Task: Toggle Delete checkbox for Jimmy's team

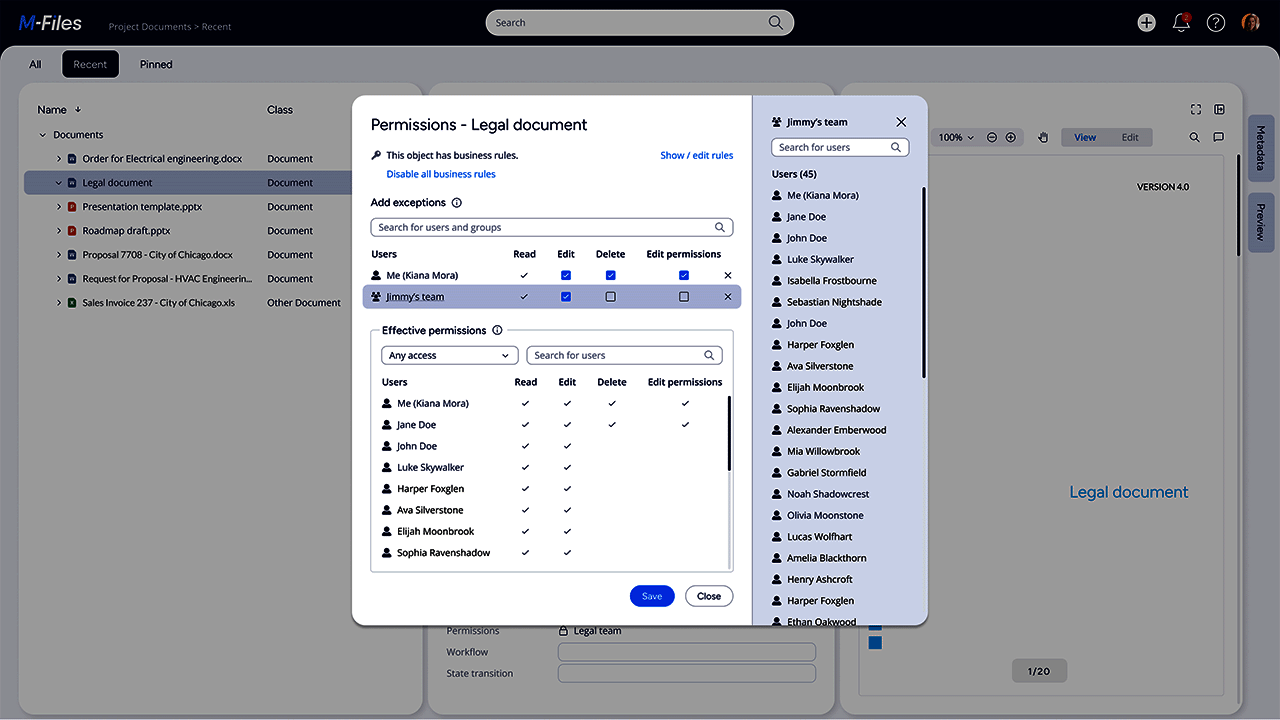Action: point(611,297)
